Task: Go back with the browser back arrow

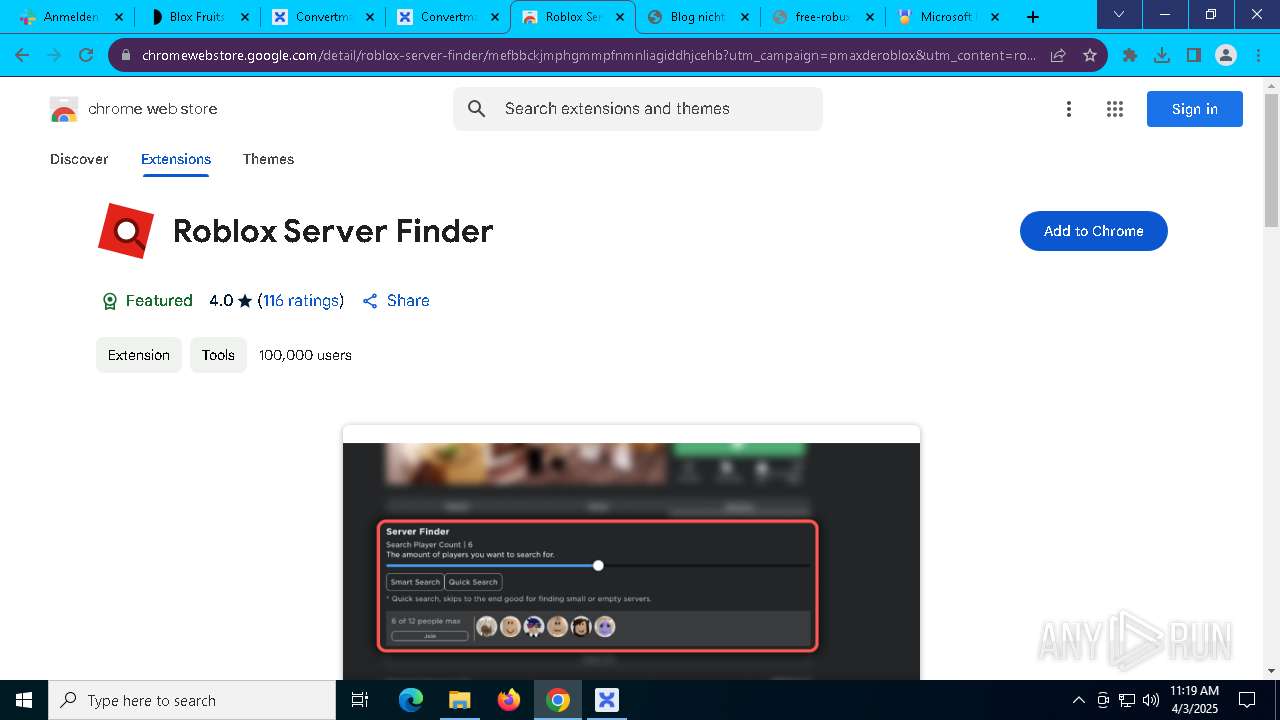Action: pos(22,55)
